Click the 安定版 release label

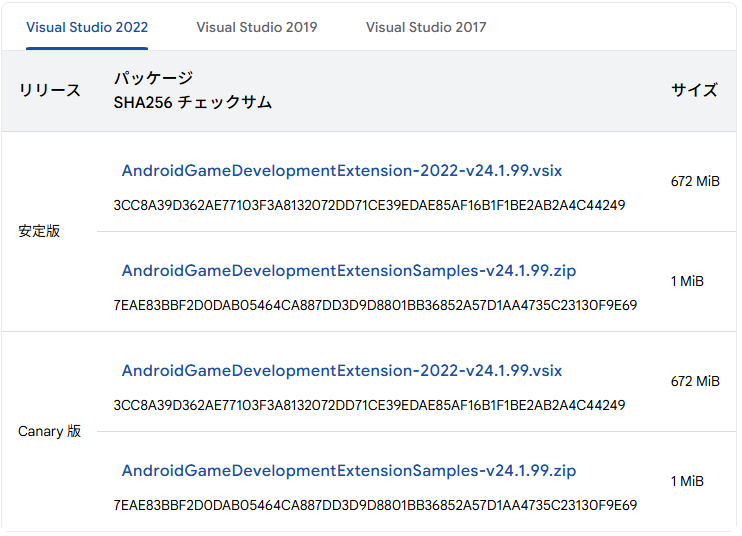click(x=39, y=231)
